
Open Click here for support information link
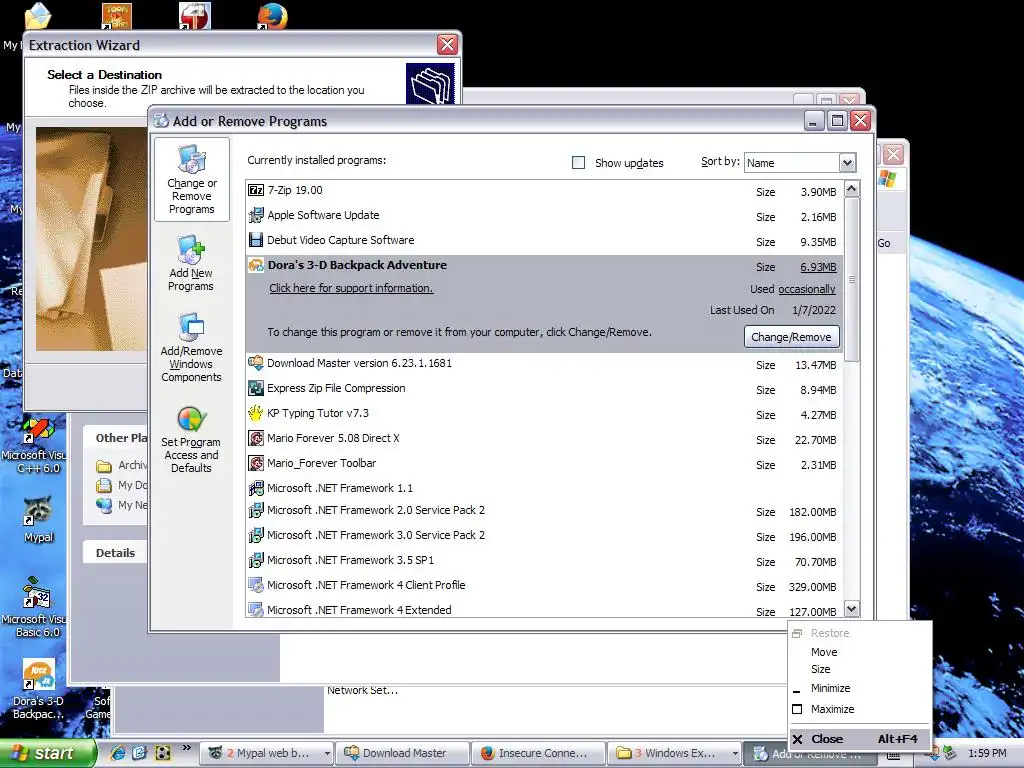click(351, 288)
